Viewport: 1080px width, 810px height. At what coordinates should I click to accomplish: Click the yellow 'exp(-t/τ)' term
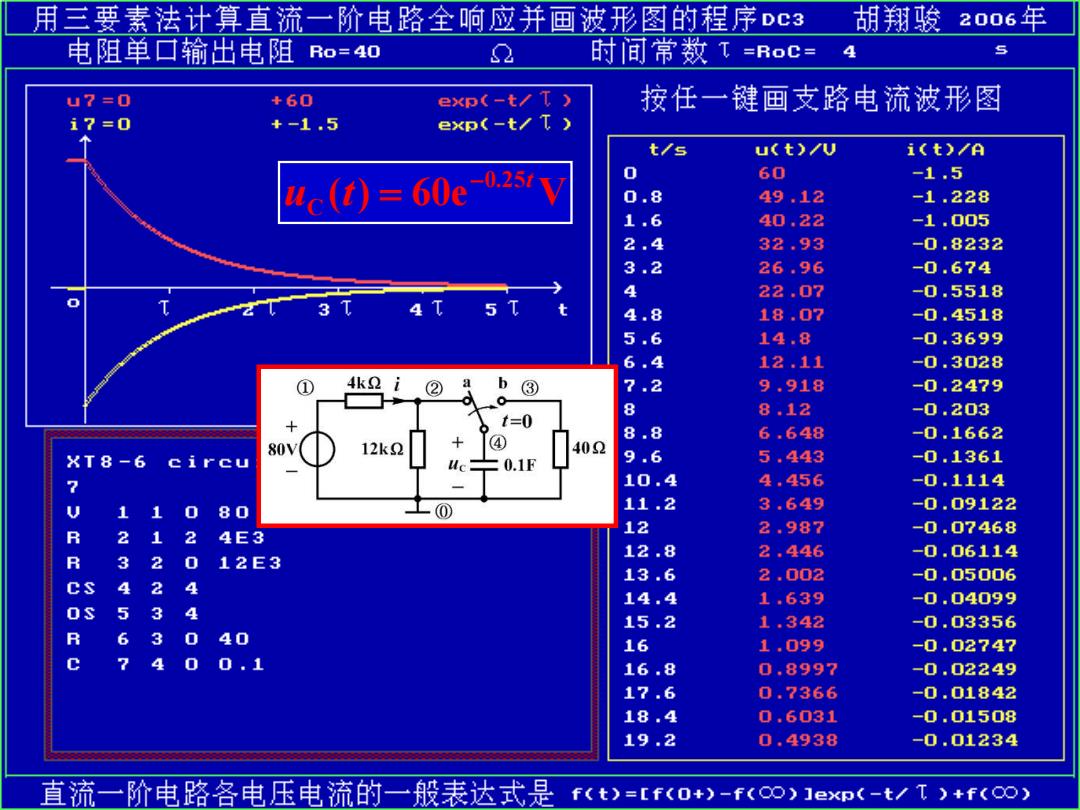pyautogui.click(x=505, y=125)
